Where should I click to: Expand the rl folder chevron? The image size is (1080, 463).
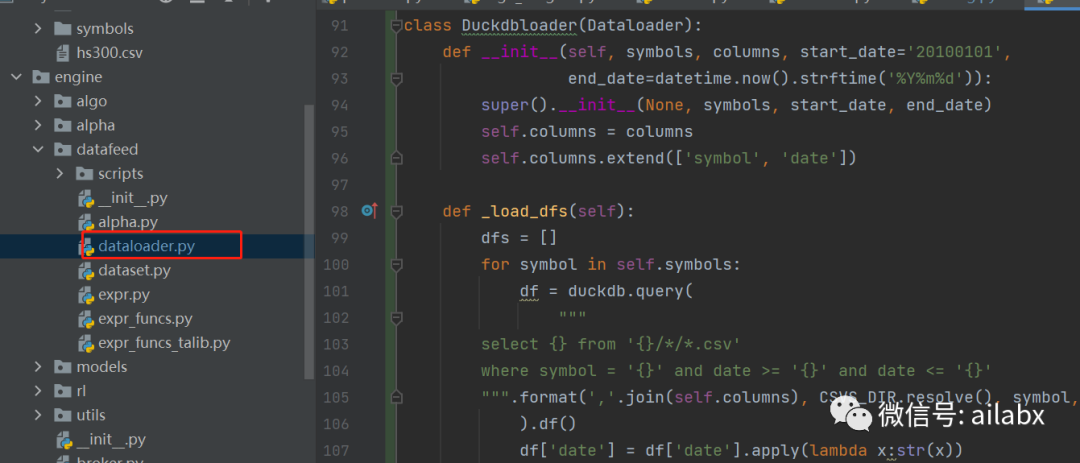point(39,391)
